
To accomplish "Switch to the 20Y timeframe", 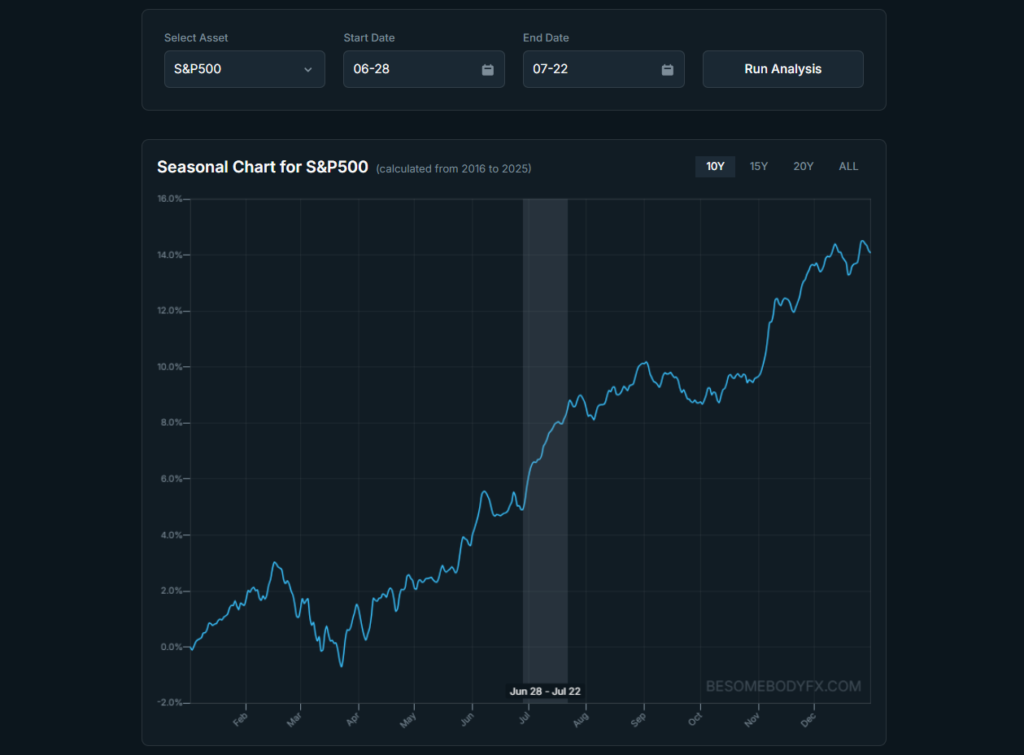I will tap(803, 167).
